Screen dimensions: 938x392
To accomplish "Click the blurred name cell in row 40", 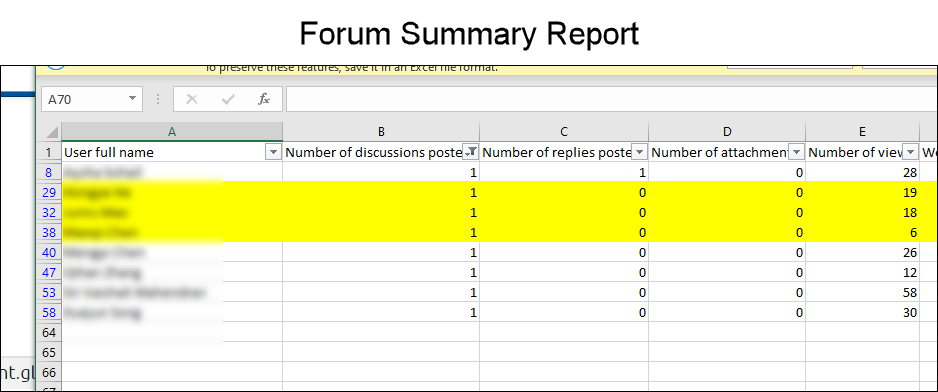I will point(172,253).
